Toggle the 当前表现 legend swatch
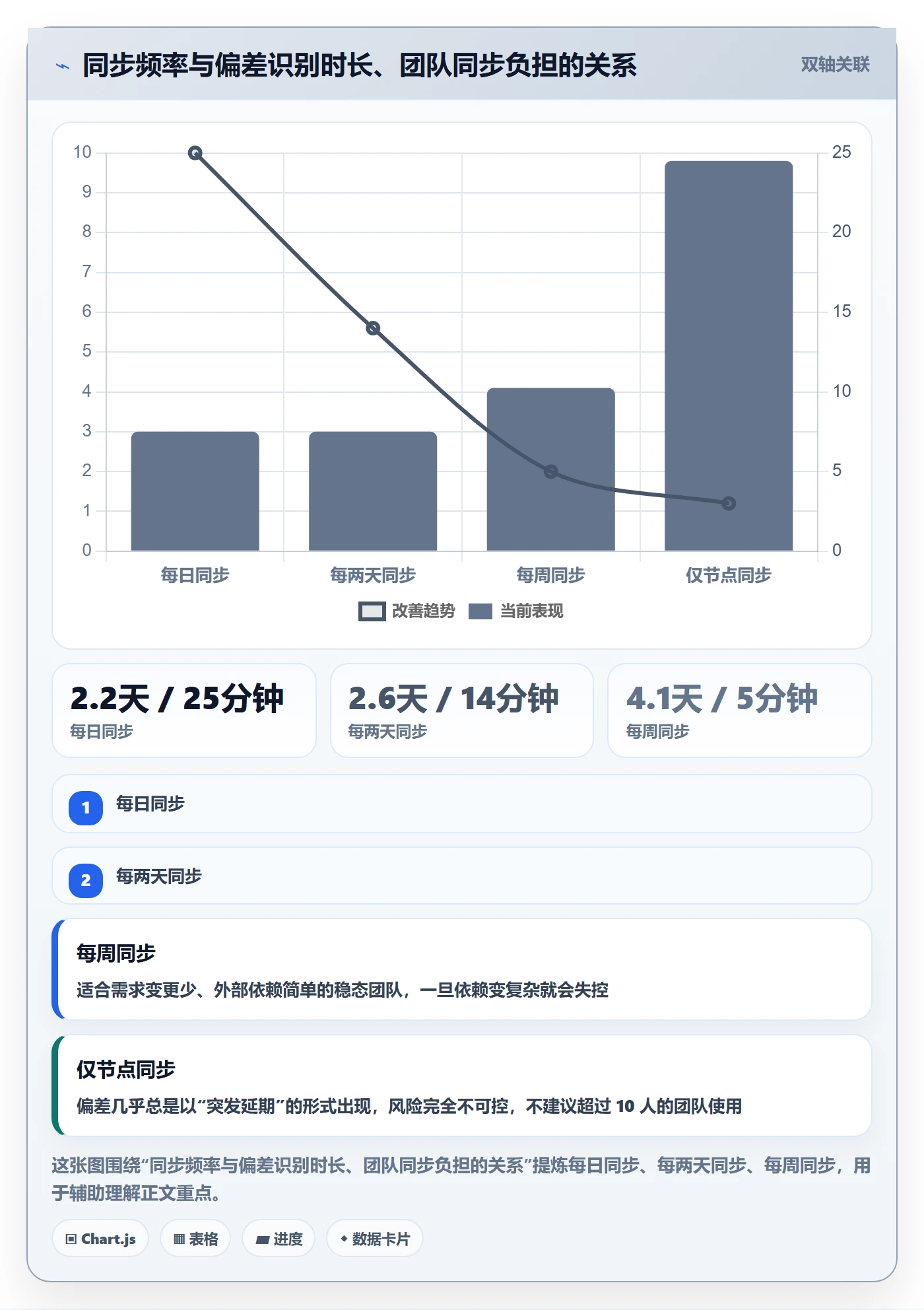Screen dimensions: 924x1310 click(x=480, y=611)
